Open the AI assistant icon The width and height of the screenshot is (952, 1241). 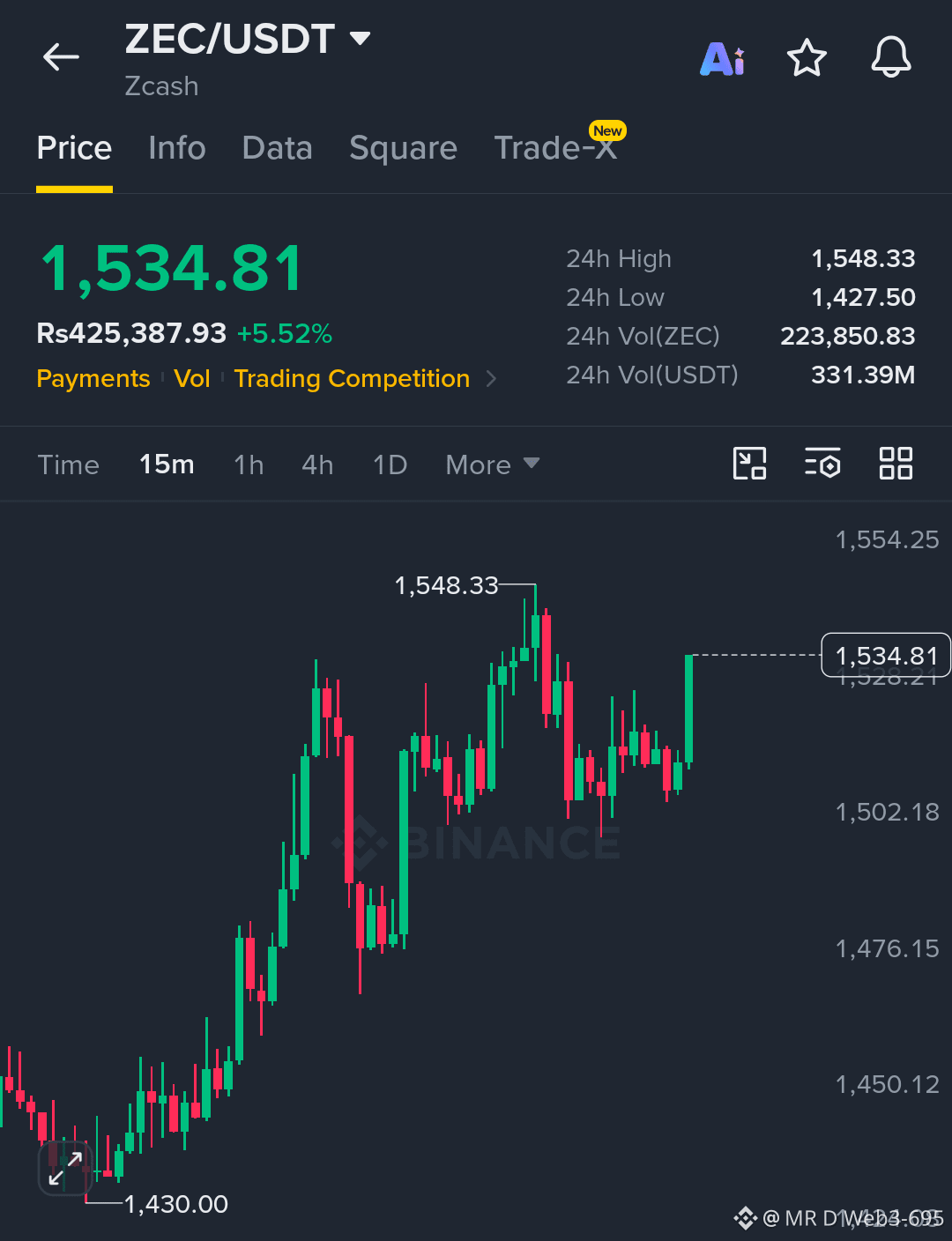[723, 59]
